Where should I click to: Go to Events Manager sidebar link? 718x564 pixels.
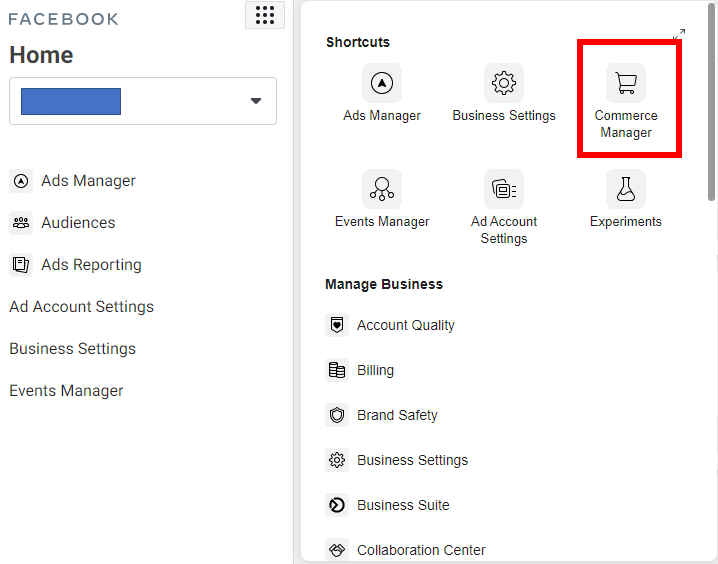coord(66,391)
